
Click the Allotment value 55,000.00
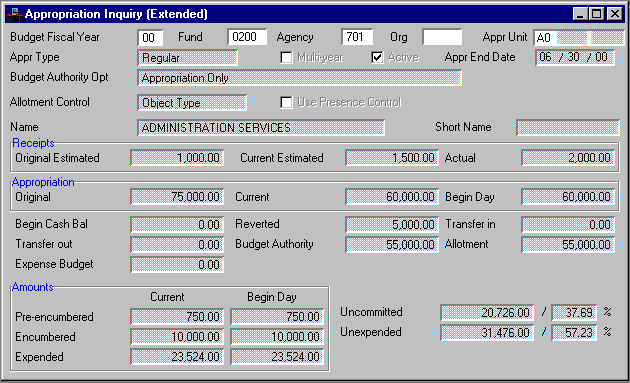(568, 245)
